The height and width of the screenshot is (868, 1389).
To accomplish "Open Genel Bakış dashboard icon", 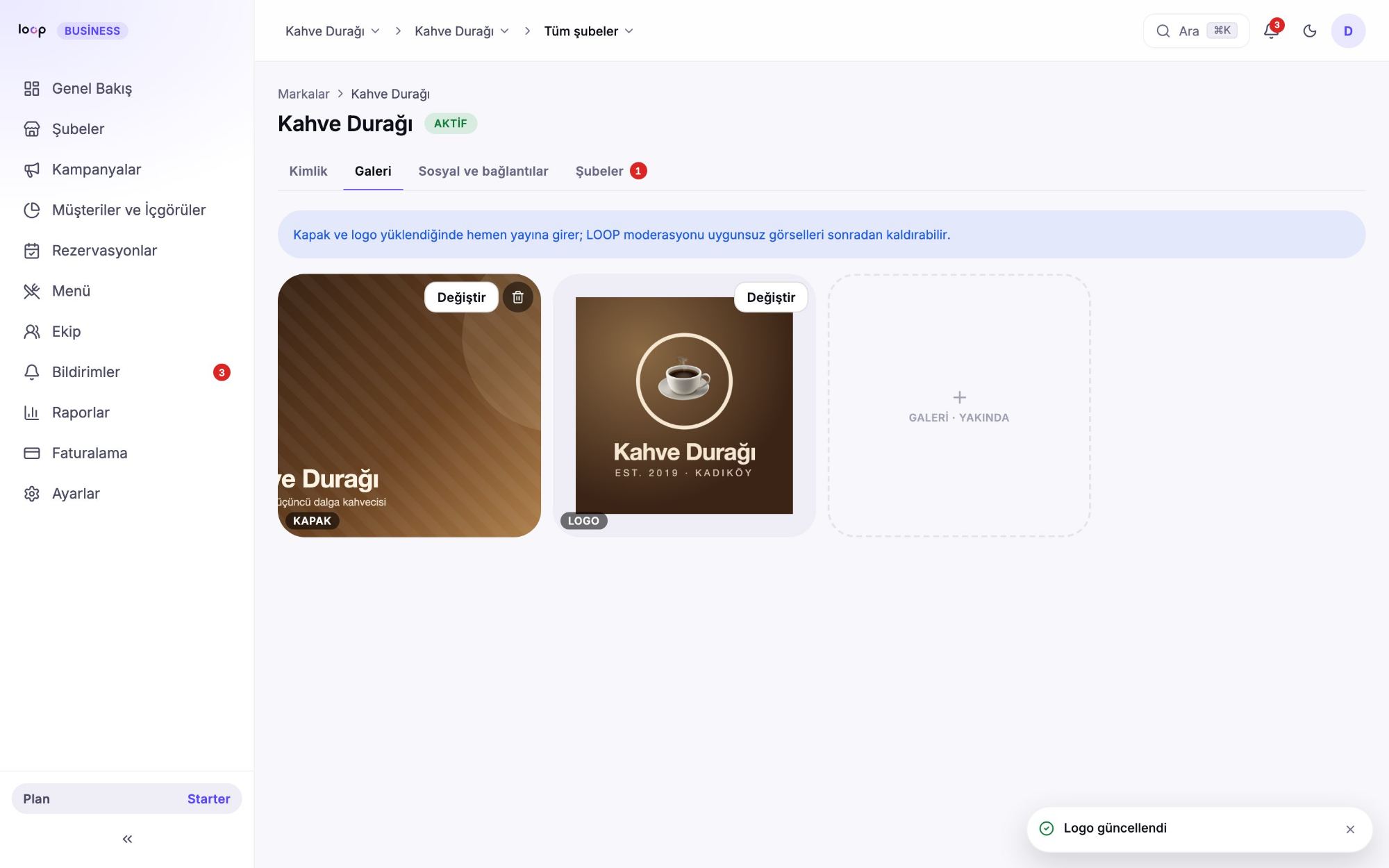I will pos(32,89).
